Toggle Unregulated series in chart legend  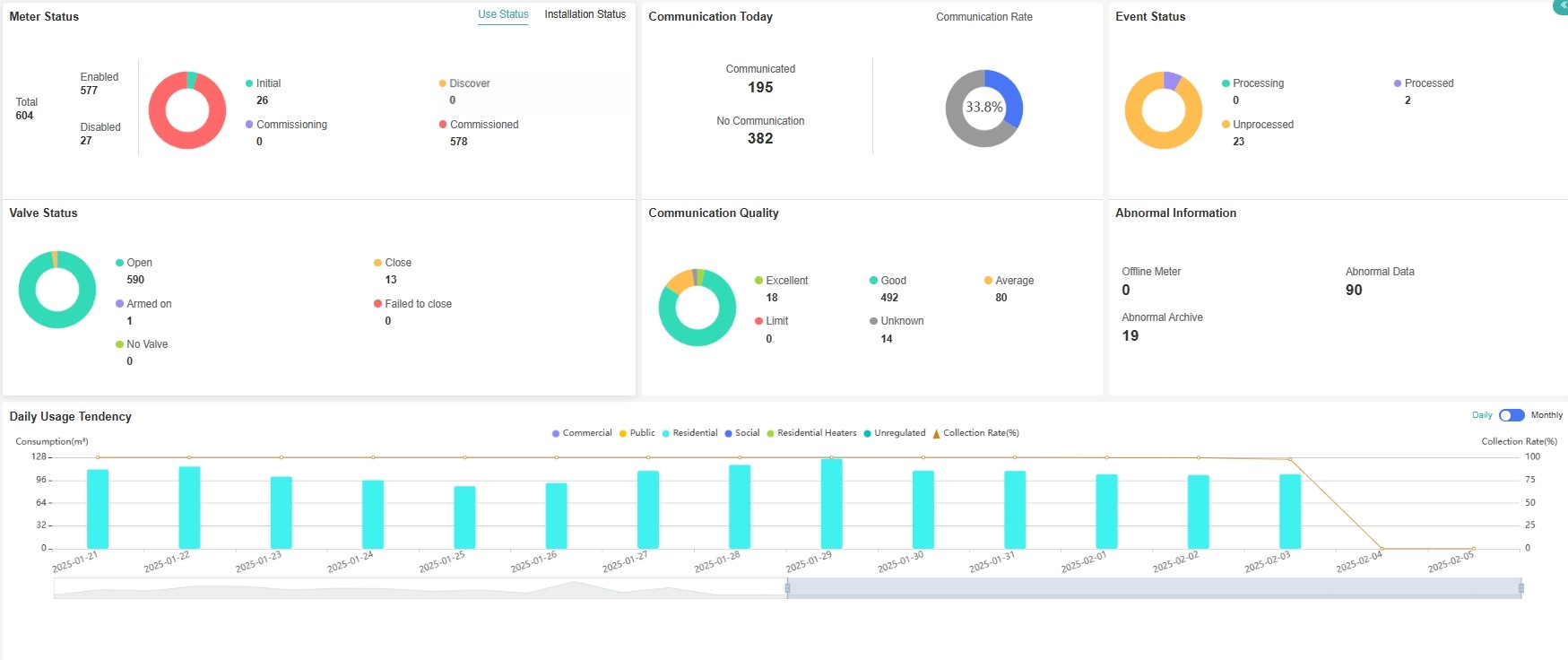click(894, 433)
